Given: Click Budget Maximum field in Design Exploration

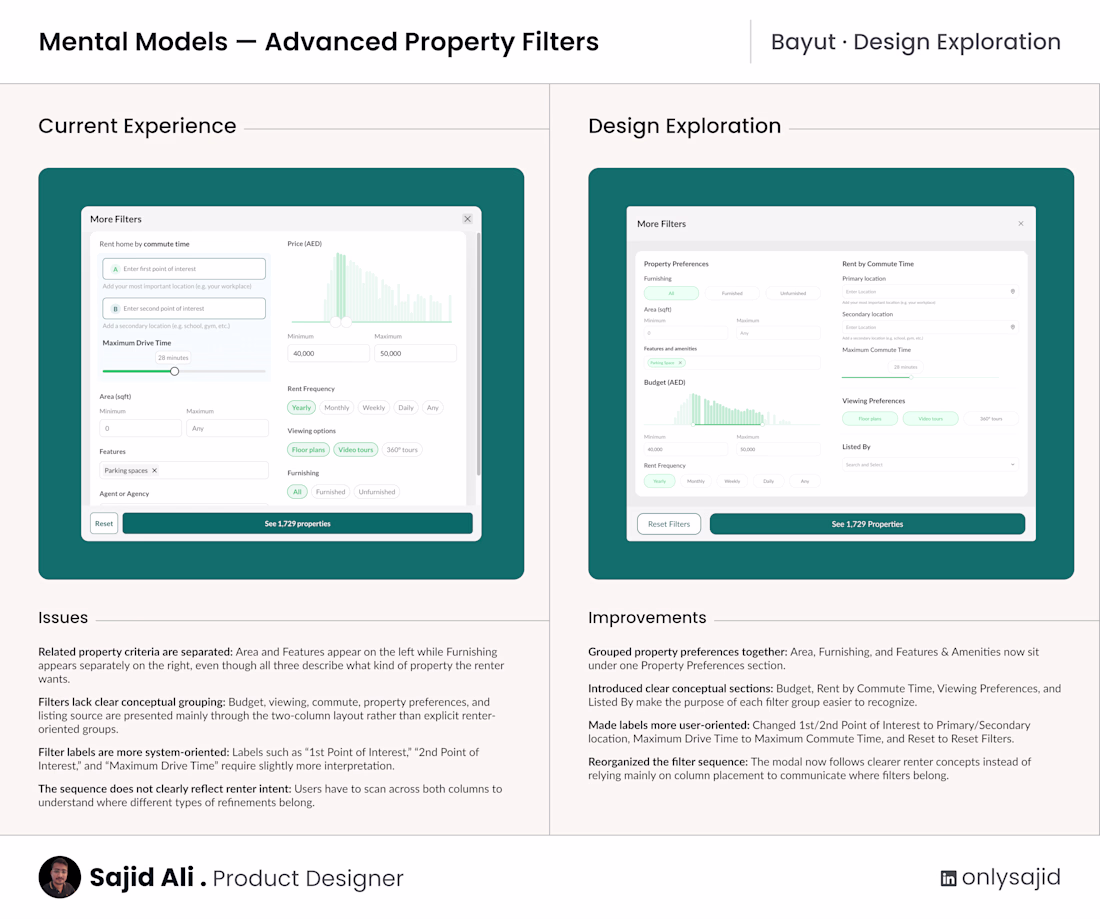Looking at the screenshot, I should (779, 449).
